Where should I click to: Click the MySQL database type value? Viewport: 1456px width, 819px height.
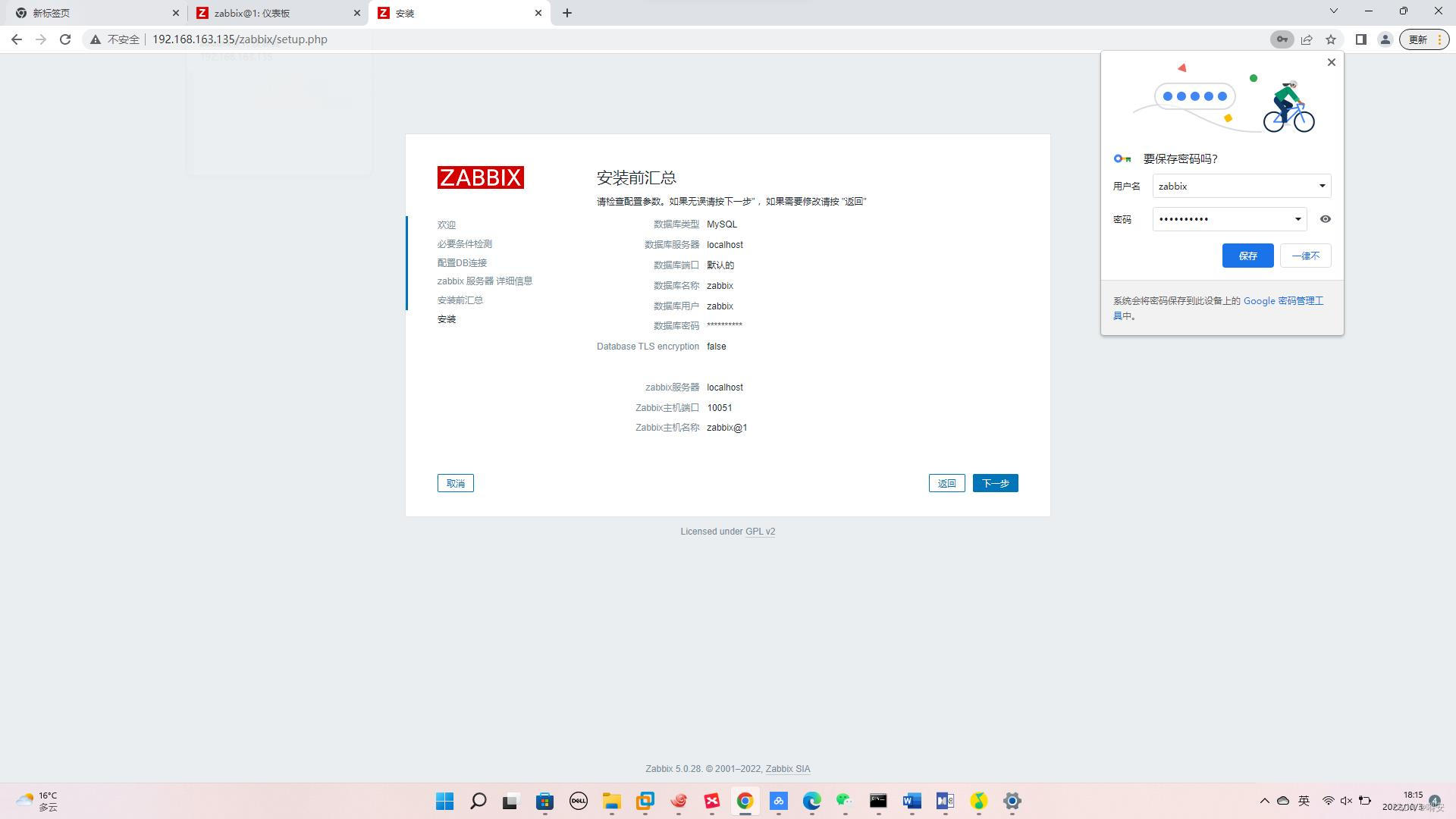tap(722, 224)
